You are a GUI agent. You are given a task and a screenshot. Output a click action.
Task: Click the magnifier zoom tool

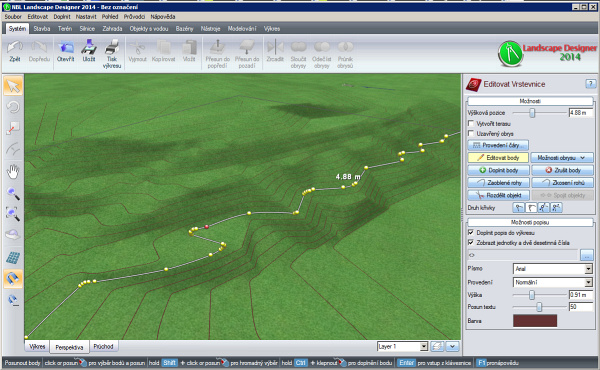click(x=13, y=194)
